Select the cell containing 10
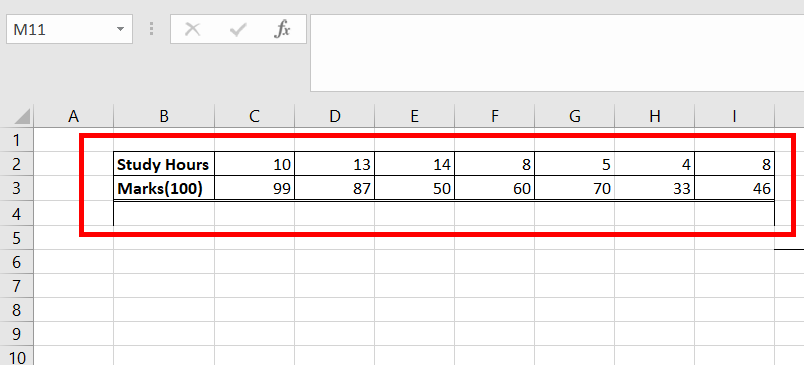This screenshot has height=365, width=804. click(254, 164)
